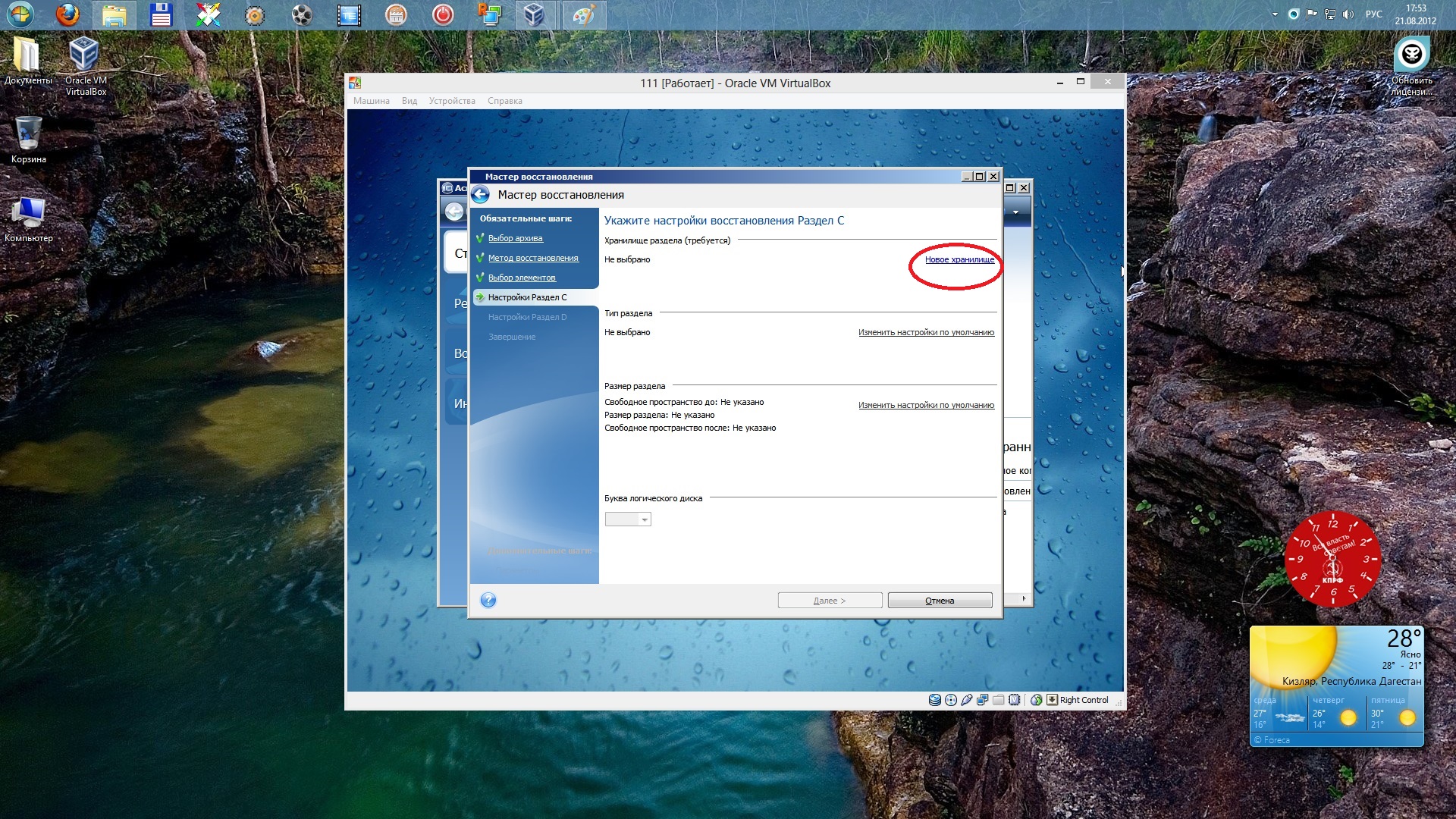
Task: Click the VirtualBox hard disk activity icon
Action: (x=935, y=700)
